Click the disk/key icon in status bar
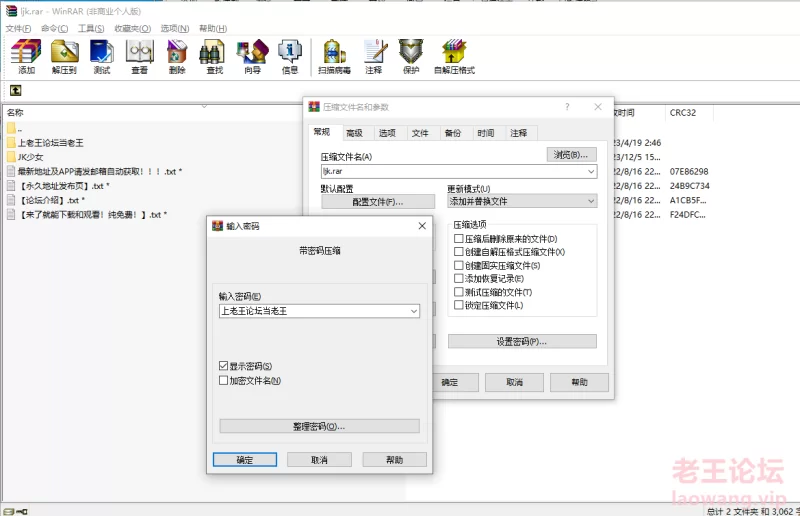Image resolution: width=800 pixels, height=516 pixels. [x=16, y=511]
